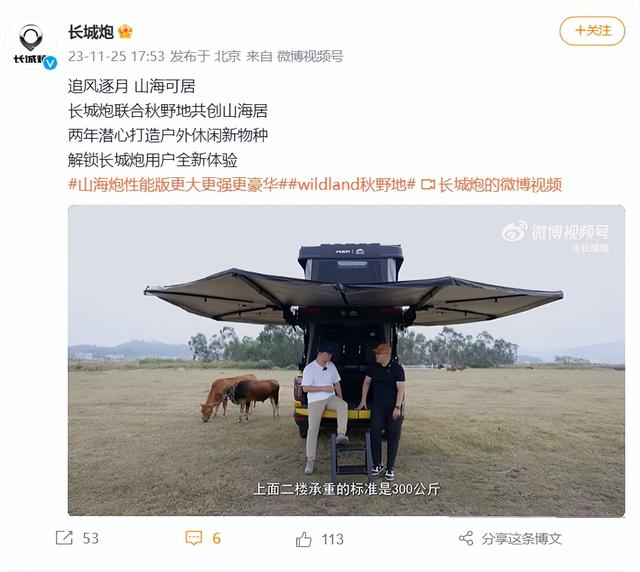The image size is (640, 572).
Task: Play the video thumbnail with the truck
Action: tap(346, 361)
